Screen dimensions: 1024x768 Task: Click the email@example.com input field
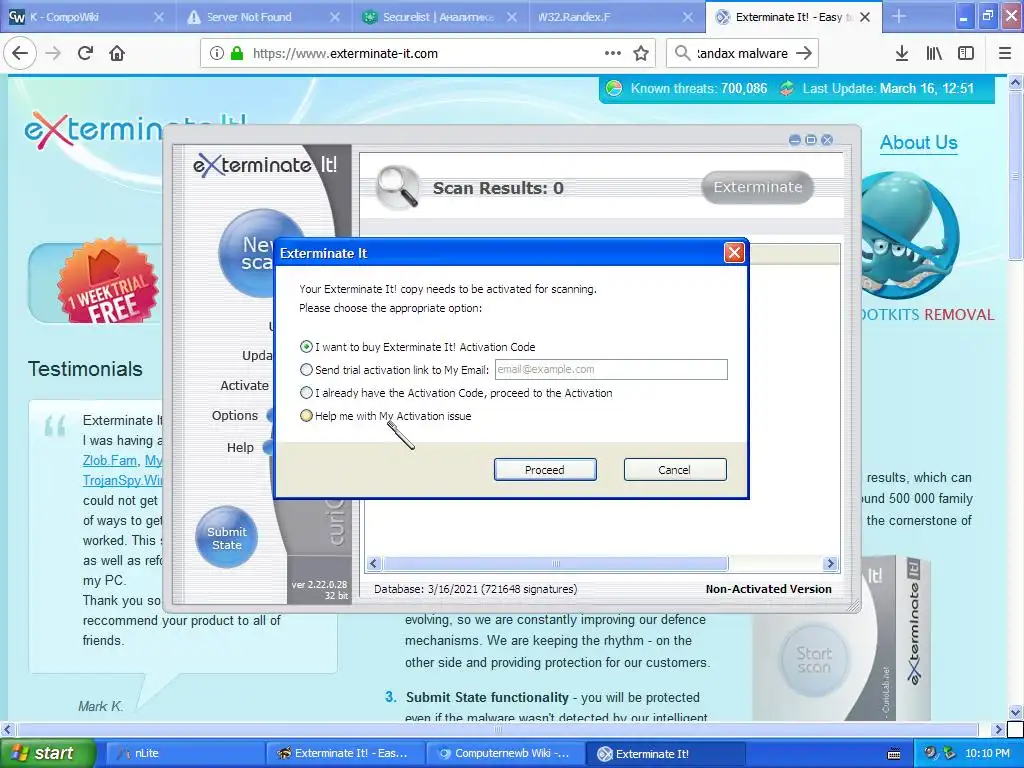point(611,369)
